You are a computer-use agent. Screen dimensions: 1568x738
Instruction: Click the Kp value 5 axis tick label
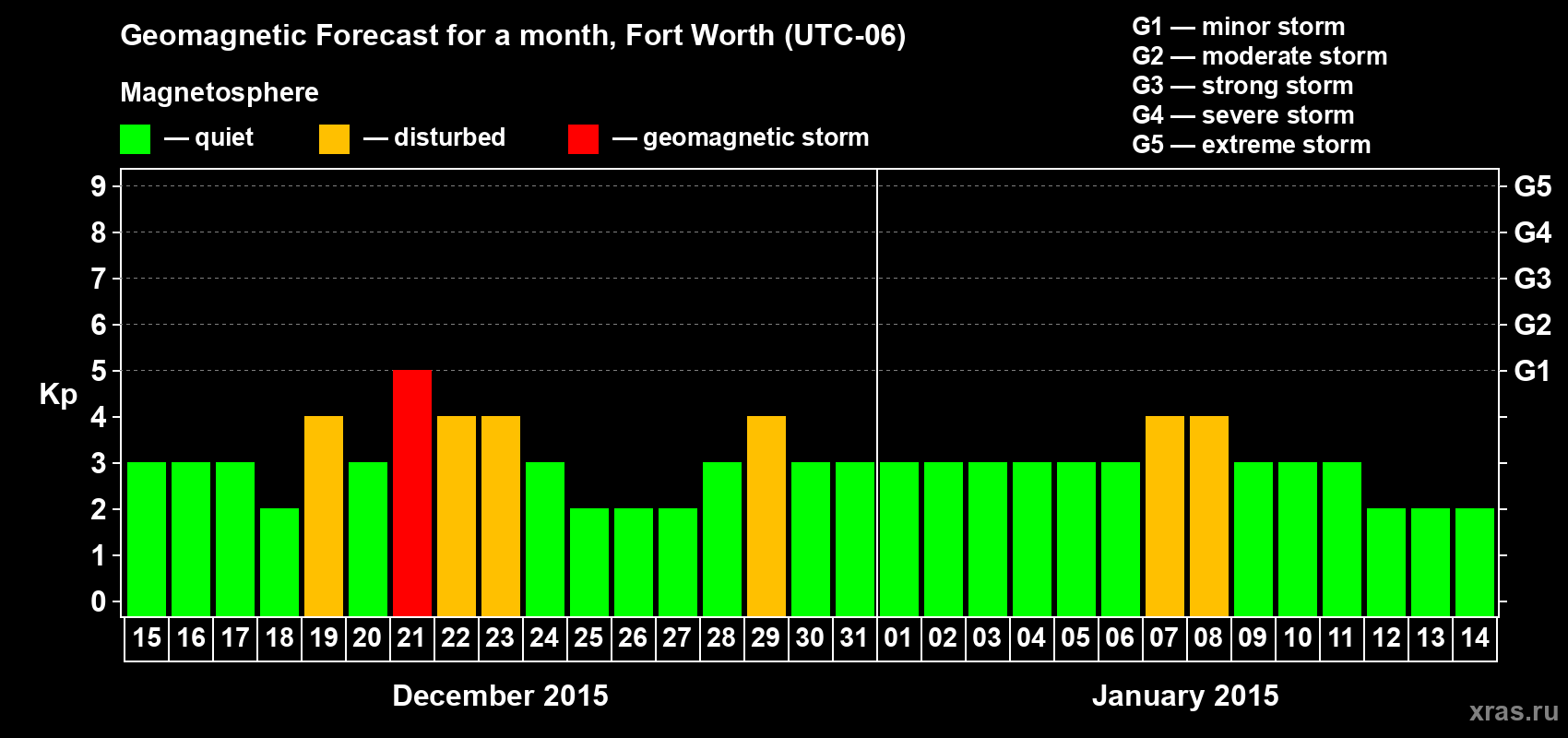click(99, 371)
